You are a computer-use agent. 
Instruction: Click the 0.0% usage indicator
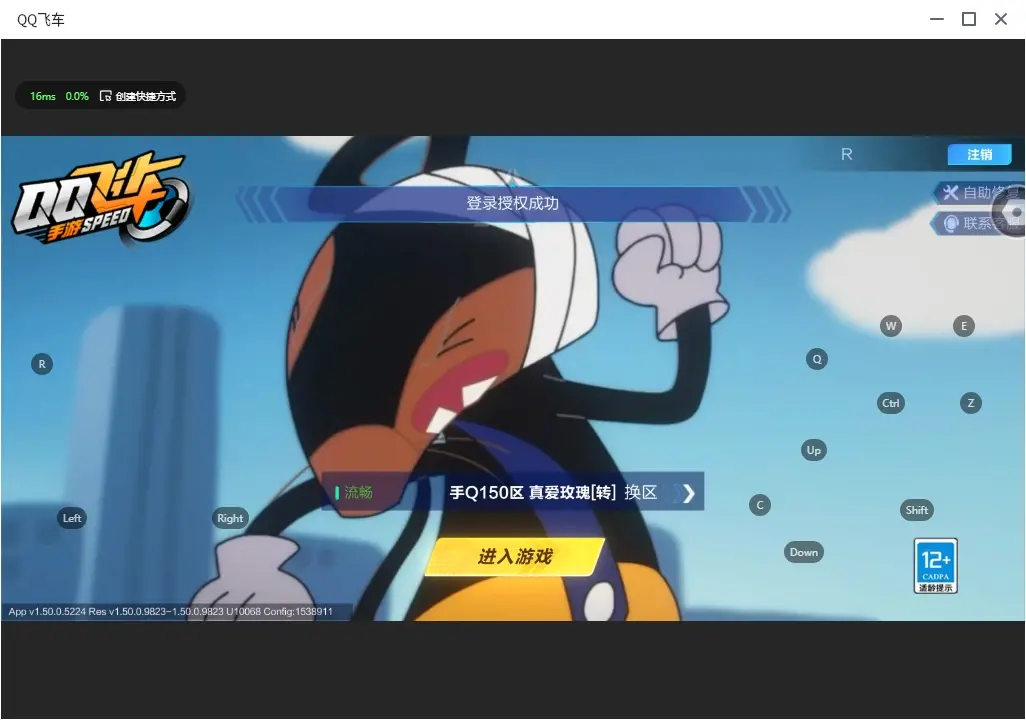click(x=77, y=96)
